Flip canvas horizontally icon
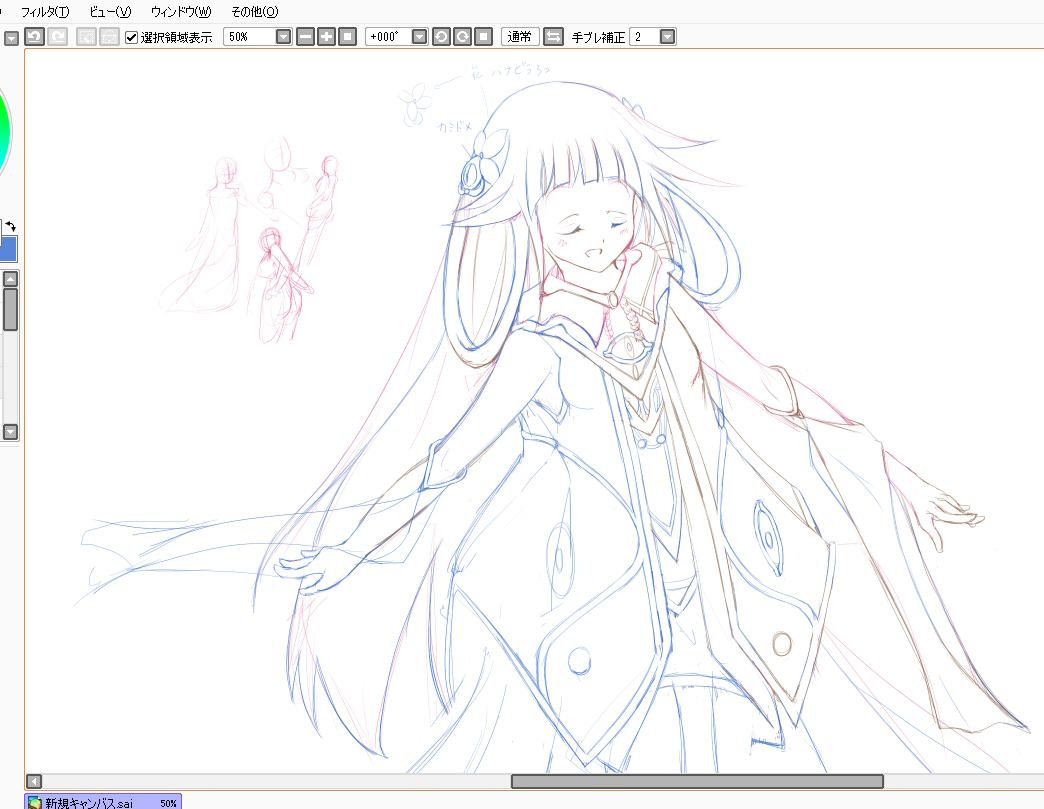 point(553,37)
